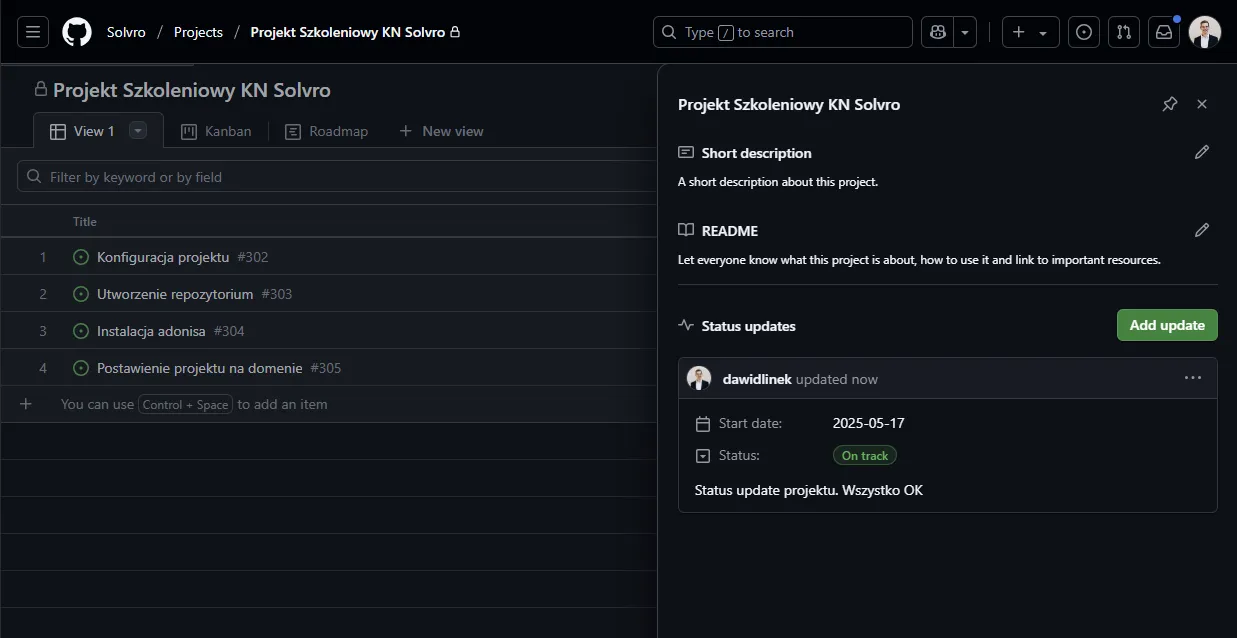The width and height of the screenshot is (1237, 638).
Task: Open the Issues icon in header
Action: [1084, 32]
